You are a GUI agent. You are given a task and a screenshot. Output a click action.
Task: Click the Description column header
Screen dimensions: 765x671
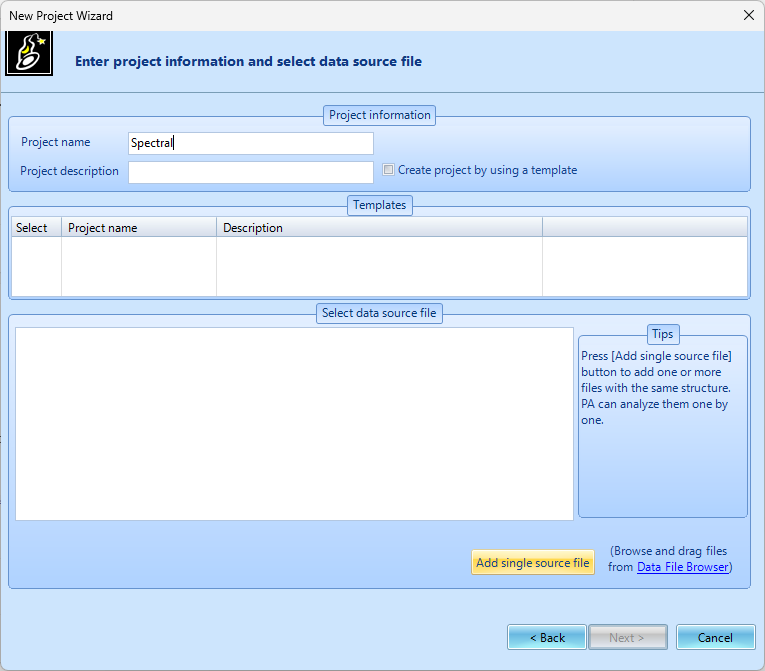380,227
